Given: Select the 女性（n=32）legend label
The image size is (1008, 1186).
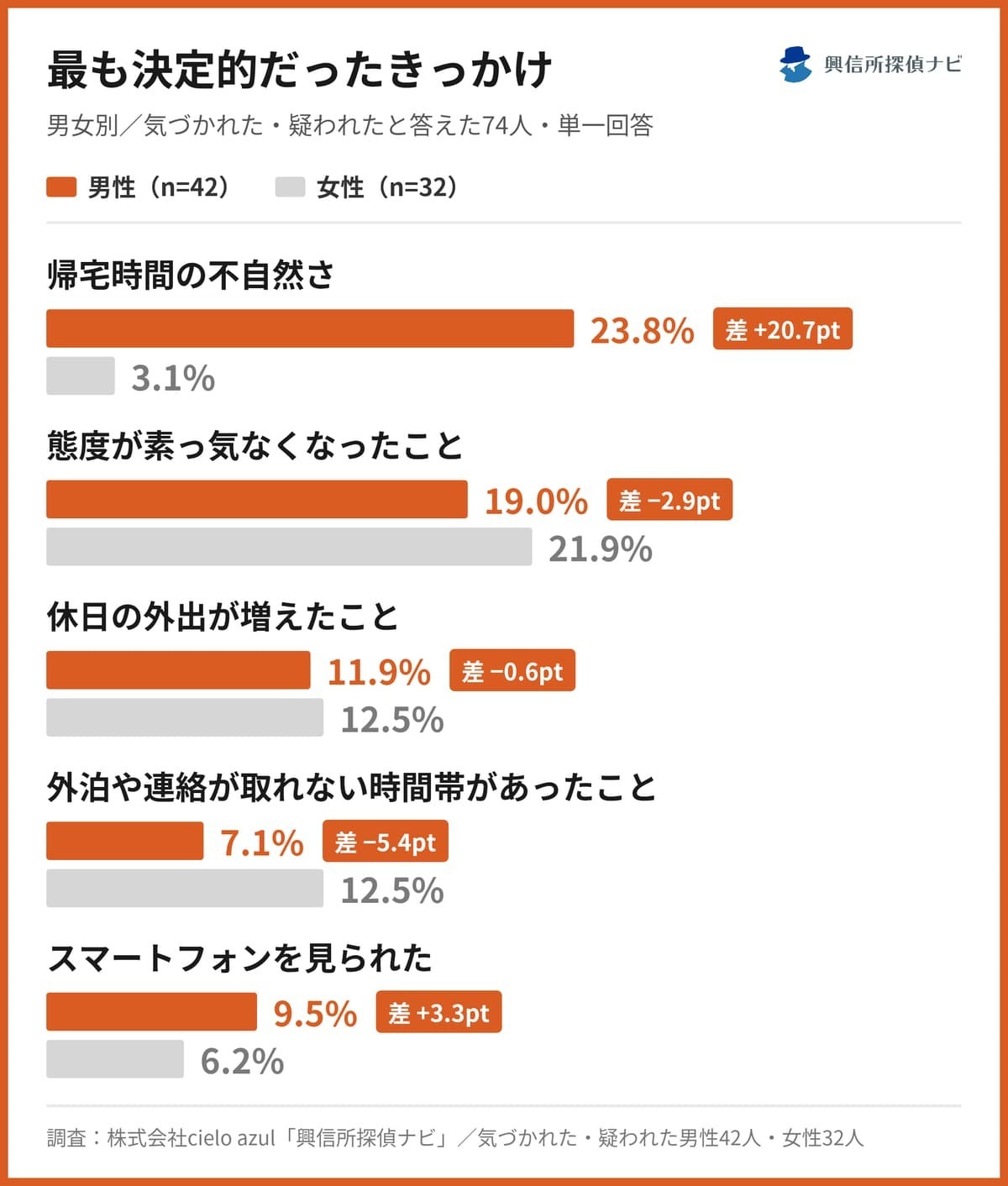Looking at the screenshot, I should pyautogui.click(x=387, y=186).
